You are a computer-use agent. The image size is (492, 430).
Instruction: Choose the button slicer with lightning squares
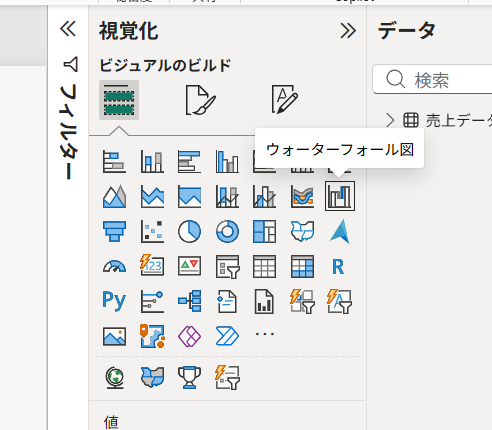[x=302, y=301]
